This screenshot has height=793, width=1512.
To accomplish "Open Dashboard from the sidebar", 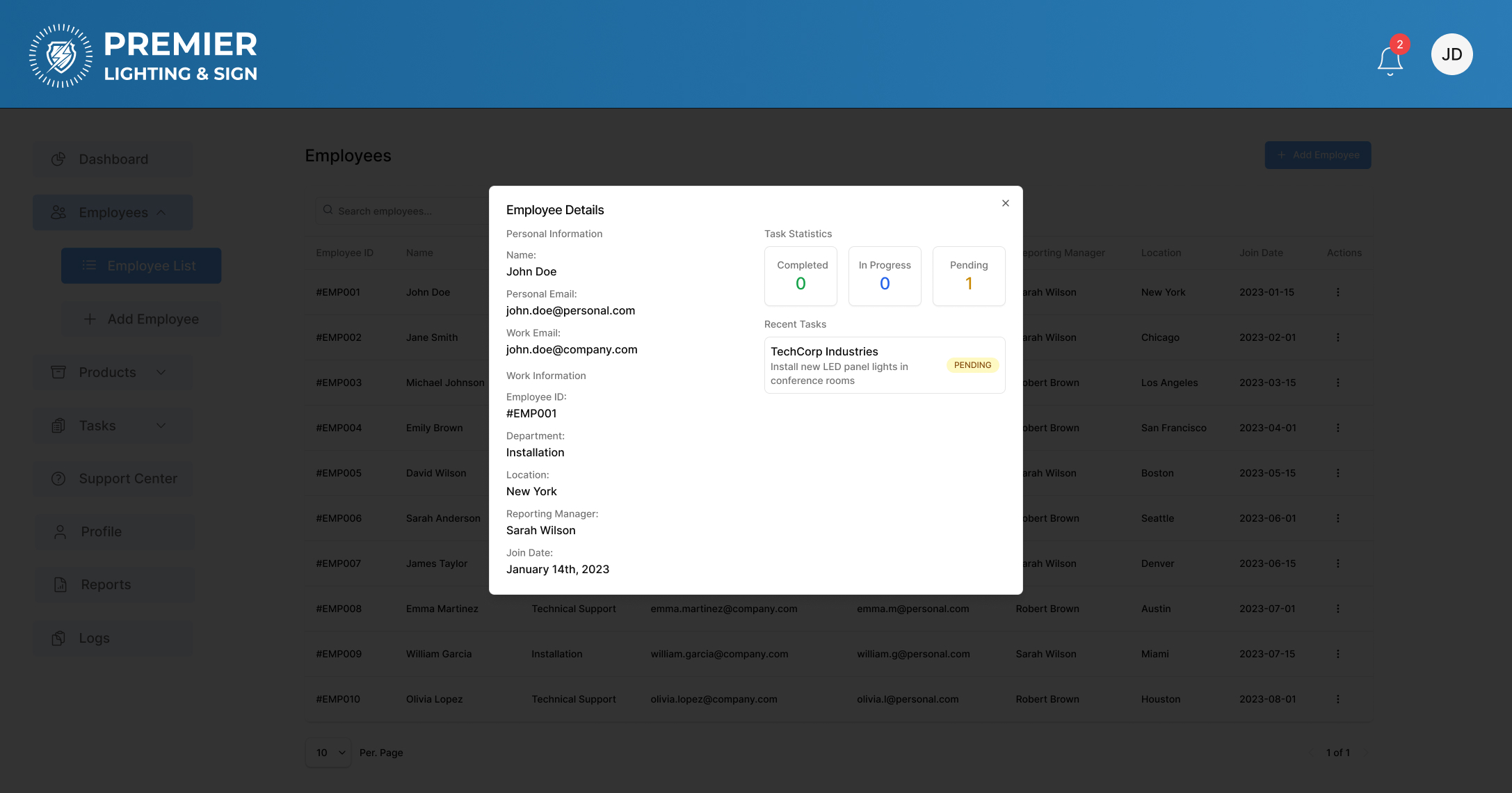I will (x=113, y=159).
